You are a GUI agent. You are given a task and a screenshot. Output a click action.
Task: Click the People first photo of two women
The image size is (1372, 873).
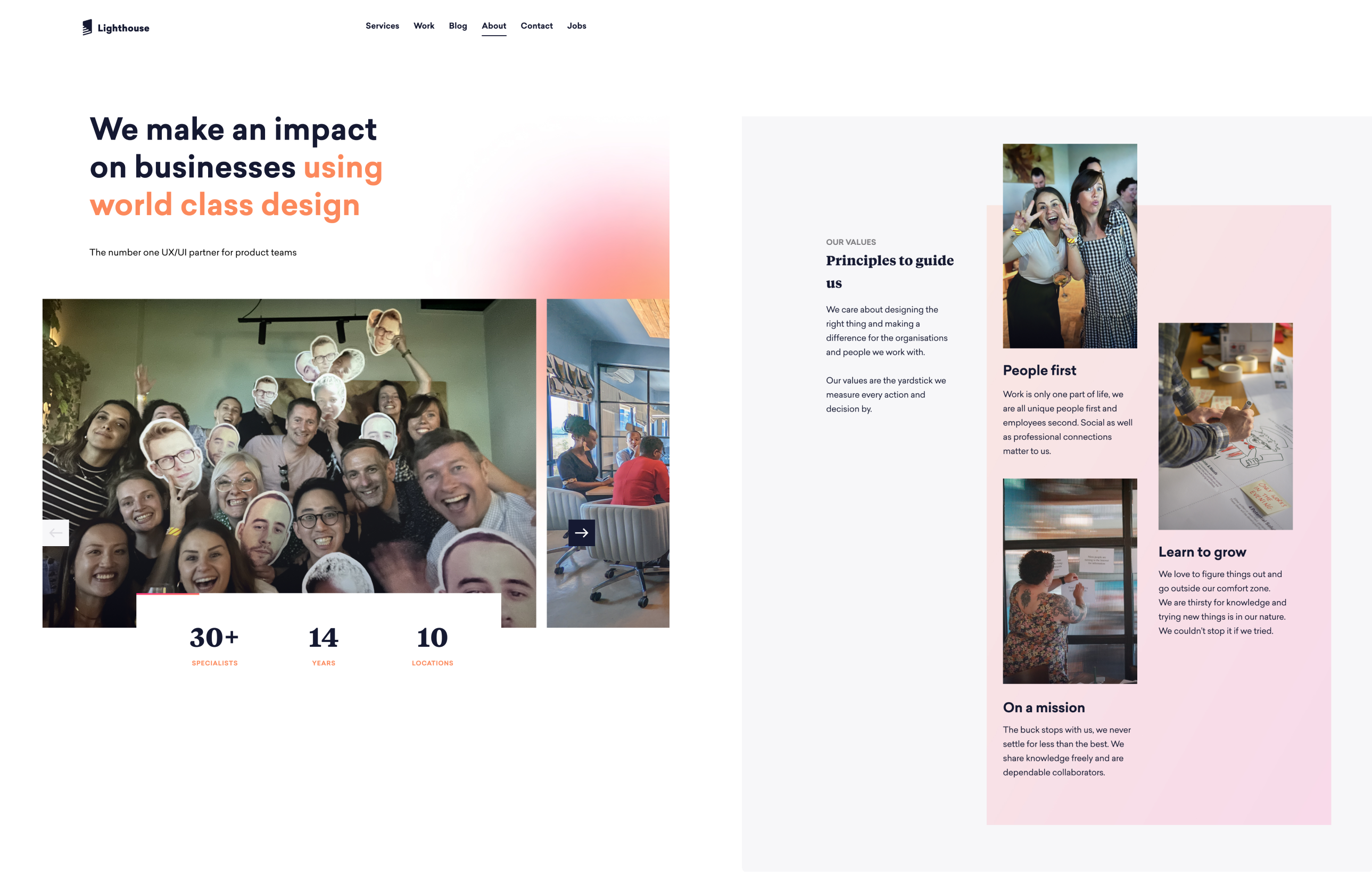(1070, 245)
